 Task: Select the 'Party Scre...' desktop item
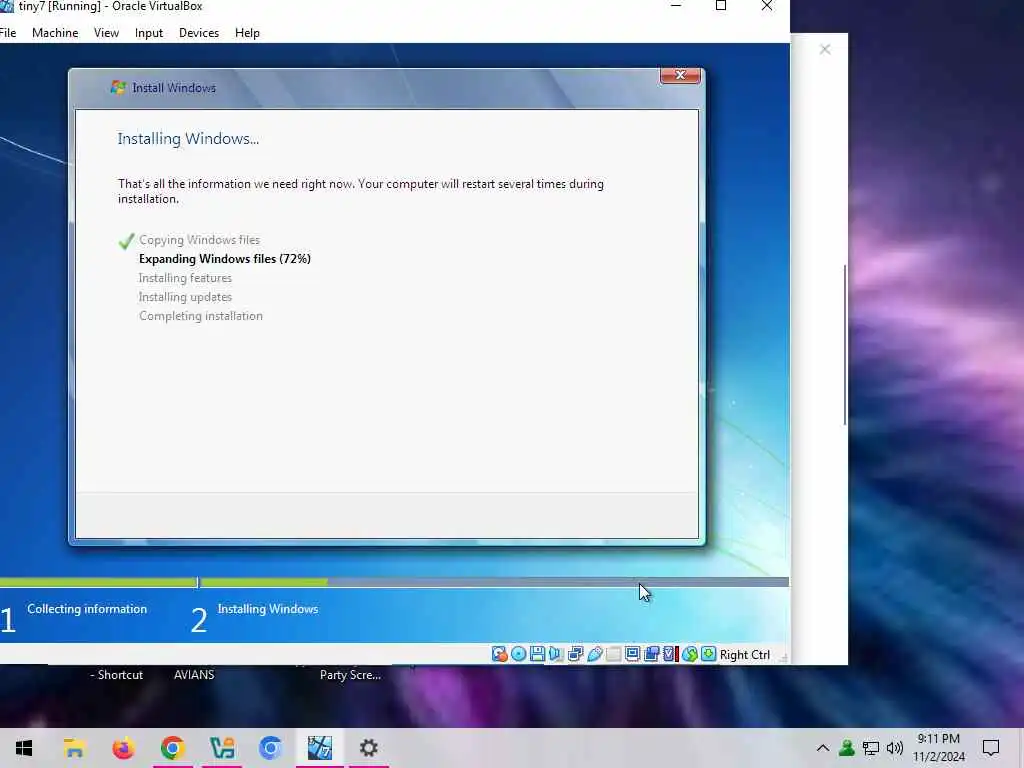click(x=350, y=675)
